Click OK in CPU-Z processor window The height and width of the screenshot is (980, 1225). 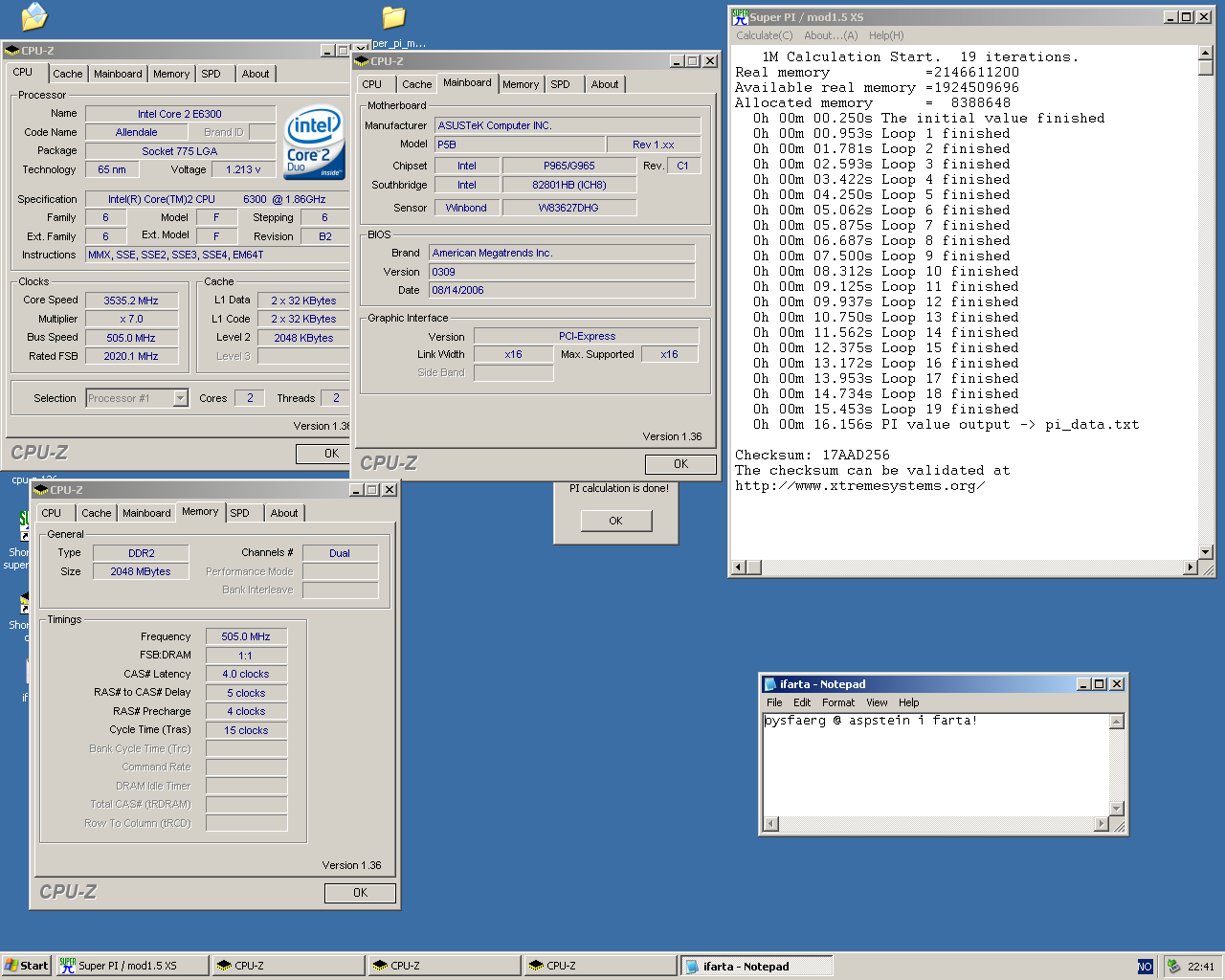point(323,454)
